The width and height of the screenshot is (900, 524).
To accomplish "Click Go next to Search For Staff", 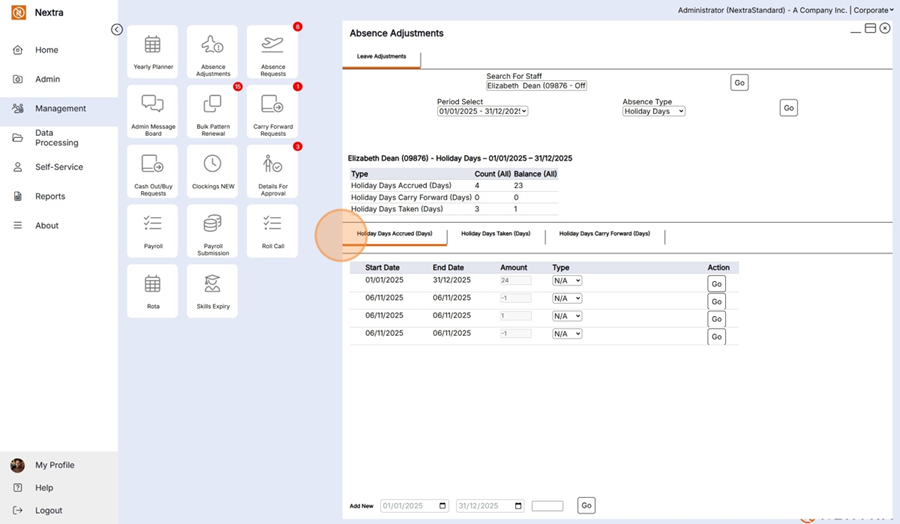I will 739,83.
